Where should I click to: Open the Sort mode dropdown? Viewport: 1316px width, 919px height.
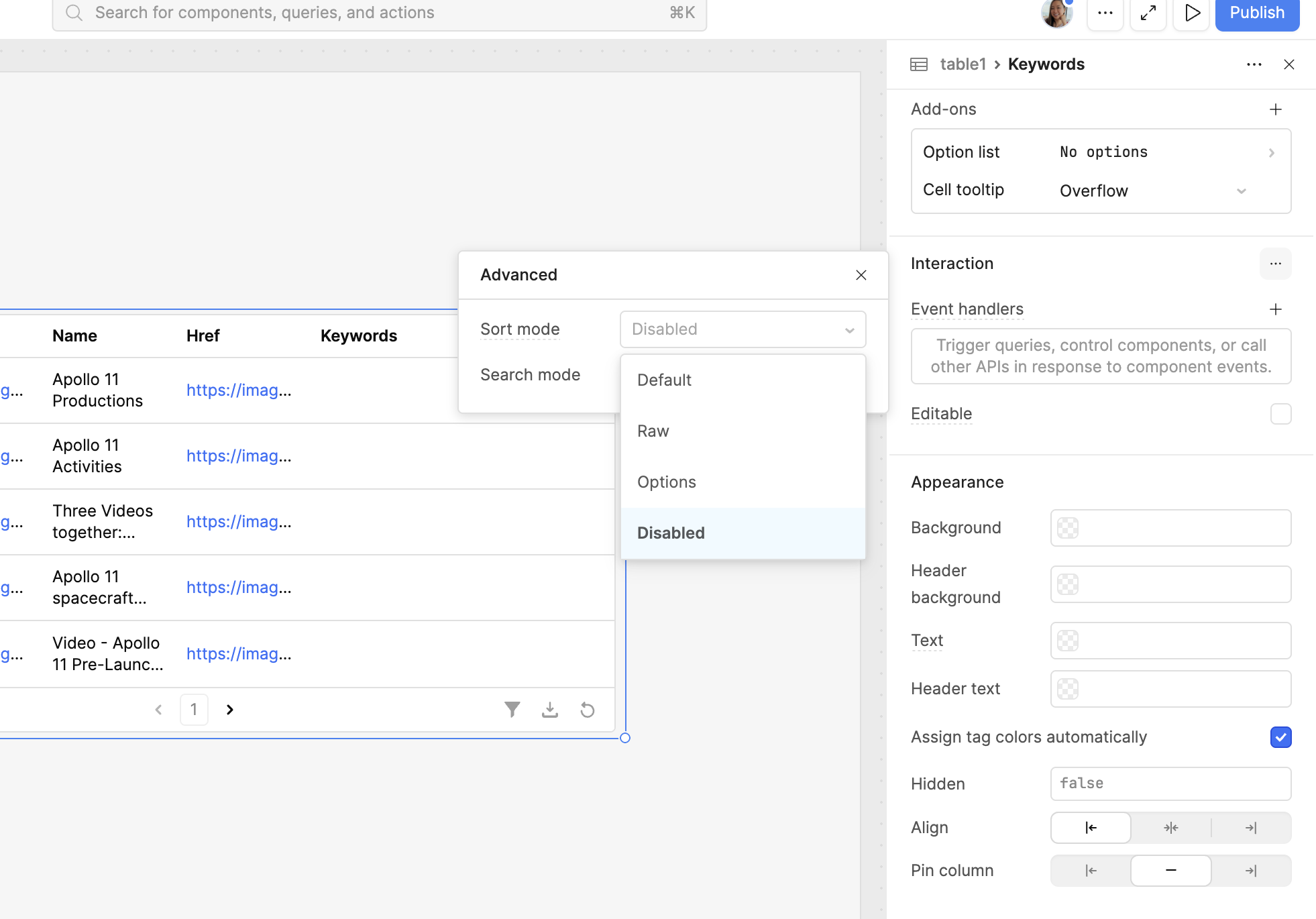pyautogui.click(x=743, y=329)
